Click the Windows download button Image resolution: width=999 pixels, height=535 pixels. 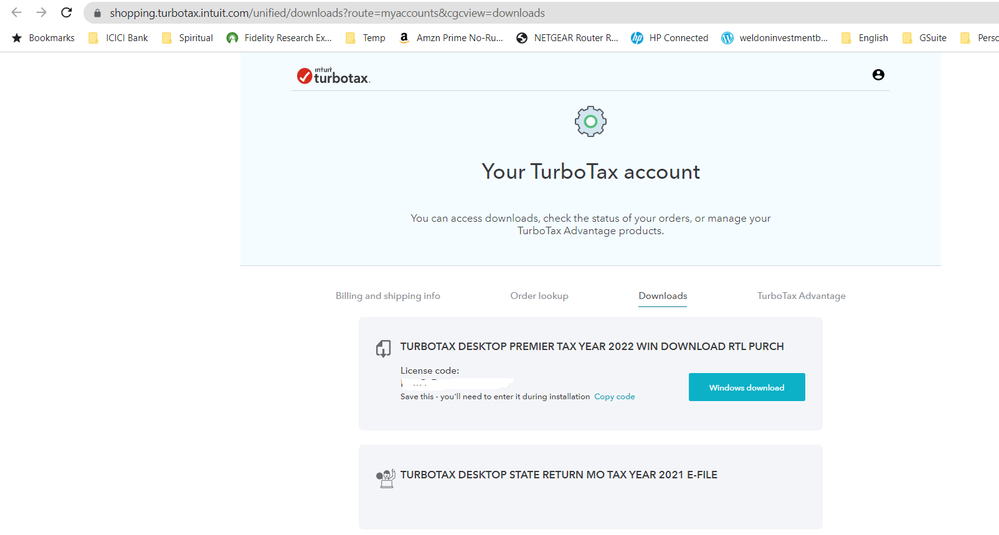point(747,387)
